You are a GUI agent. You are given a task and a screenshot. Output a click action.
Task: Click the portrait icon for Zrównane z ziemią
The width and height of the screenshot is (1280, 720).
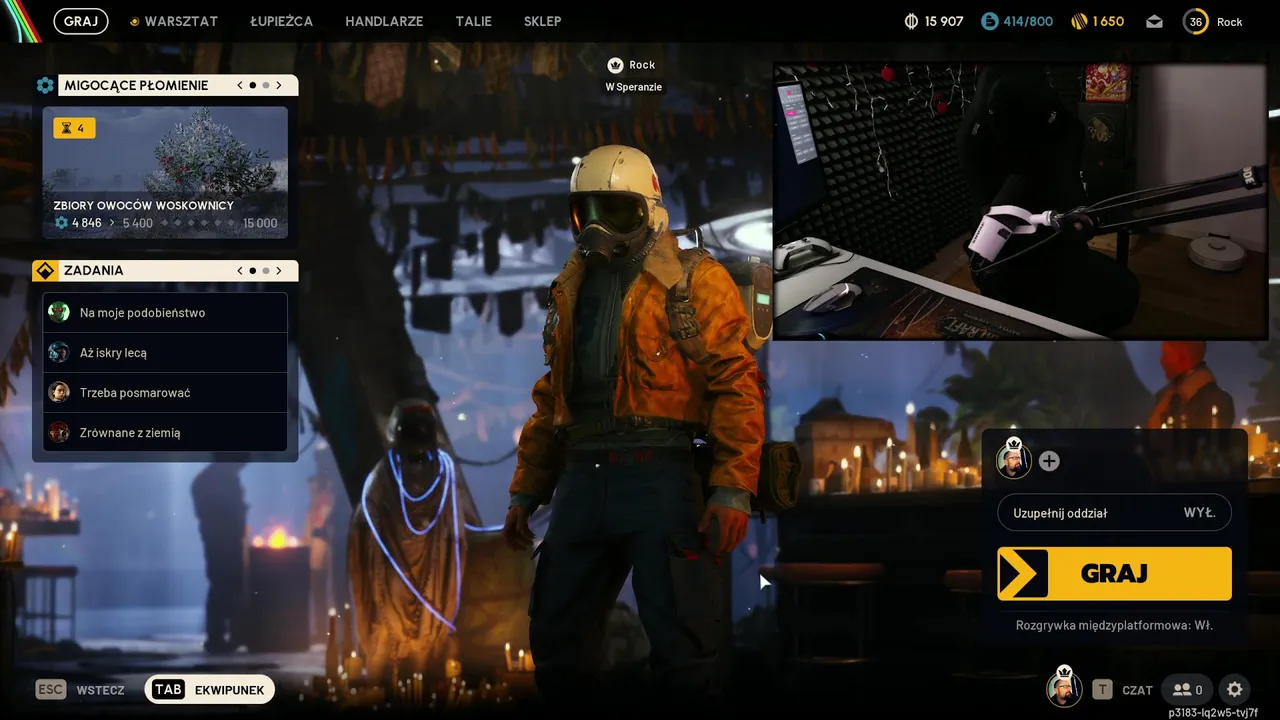59,432
